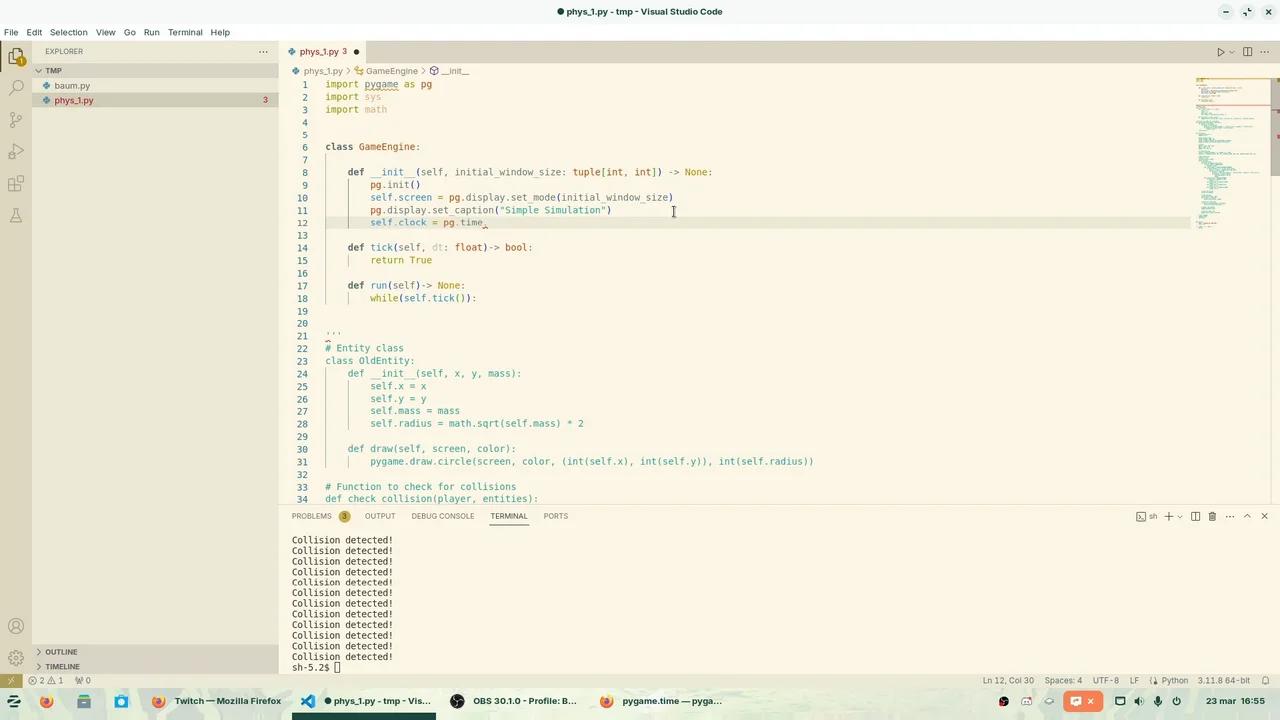Select the Run and Debug icon
Image resolution: width=1280 pixels, height=720 pixels.
[x=15, y=151]
